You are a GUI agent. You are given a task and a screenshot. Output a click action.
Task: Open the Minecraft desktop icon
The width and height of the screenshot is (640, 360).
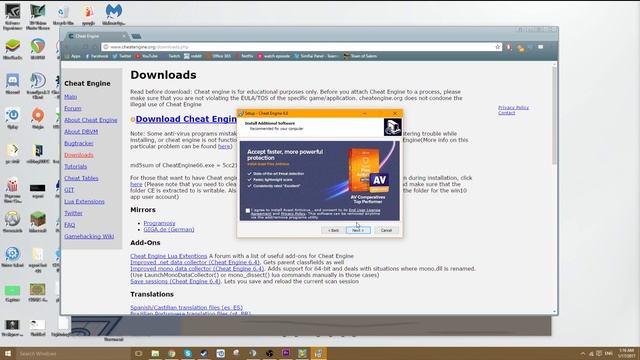point(38,222)
